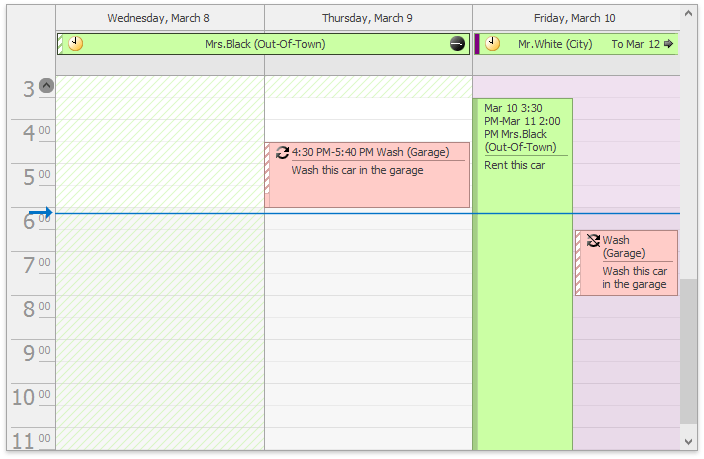The image size is (704, 459).
Task: Select the Wednesday, March 8 column header
Action: [160, 18]
